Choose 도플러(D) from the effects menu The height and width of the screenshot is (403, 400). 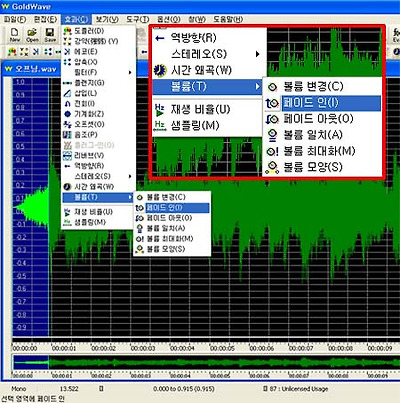point(99,31)
